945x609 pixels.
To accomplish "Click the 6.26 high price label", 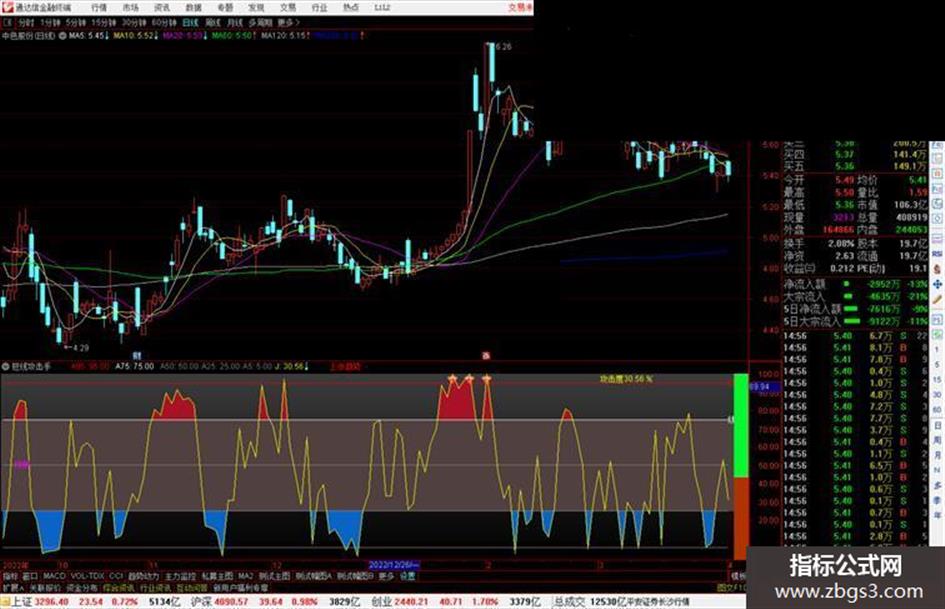I will 503,46.
